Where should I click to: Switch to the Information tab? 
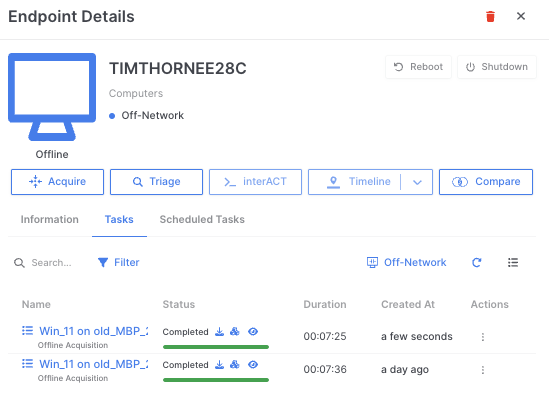(x=49, y=219)
